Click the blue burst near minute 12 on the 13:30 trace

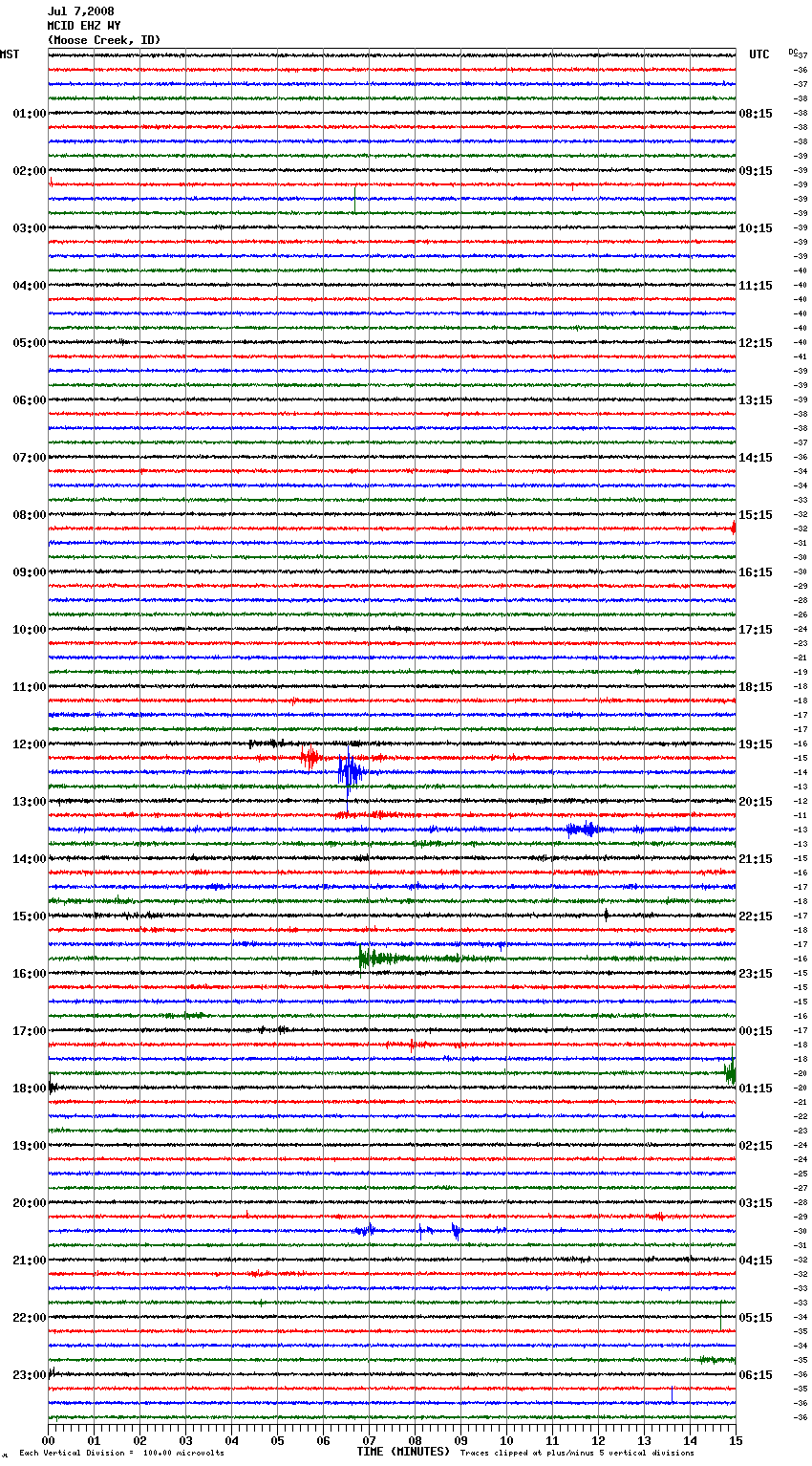click(582, 830)
